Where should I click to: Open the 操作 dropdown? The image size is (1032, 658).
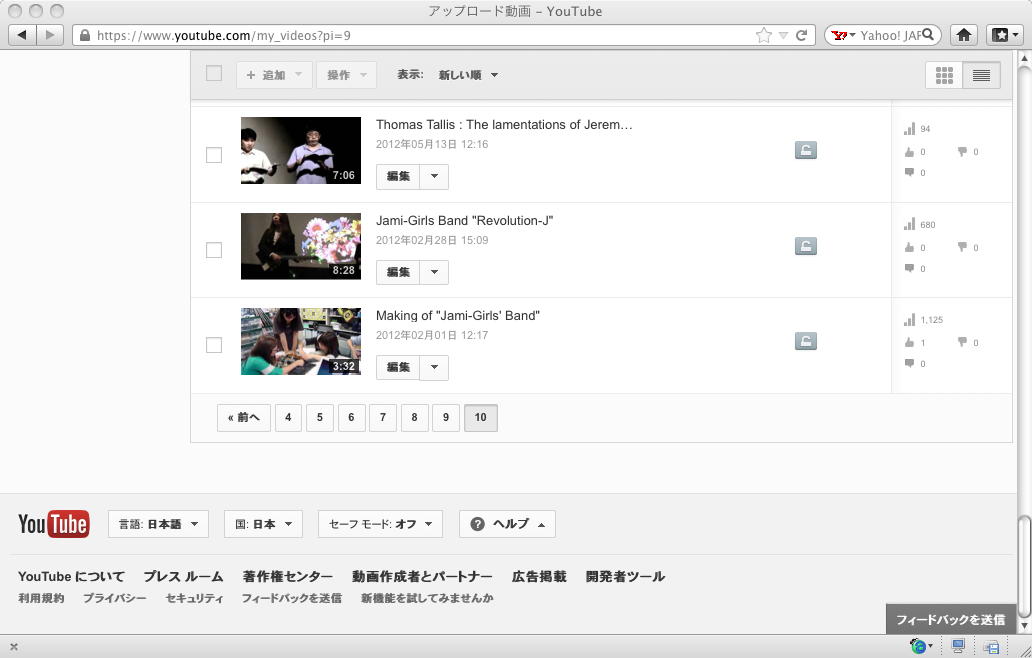346,75
